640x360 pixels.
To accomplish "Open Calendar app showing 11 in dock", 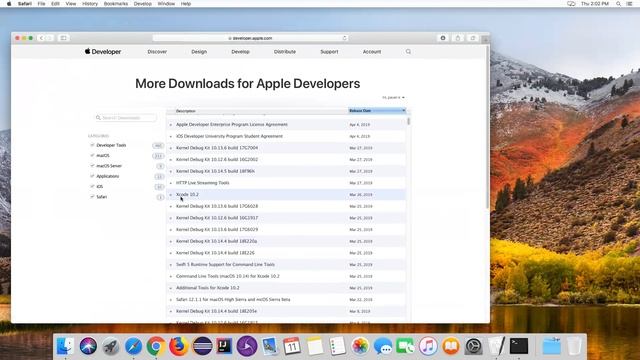I will tap(292, 346).
